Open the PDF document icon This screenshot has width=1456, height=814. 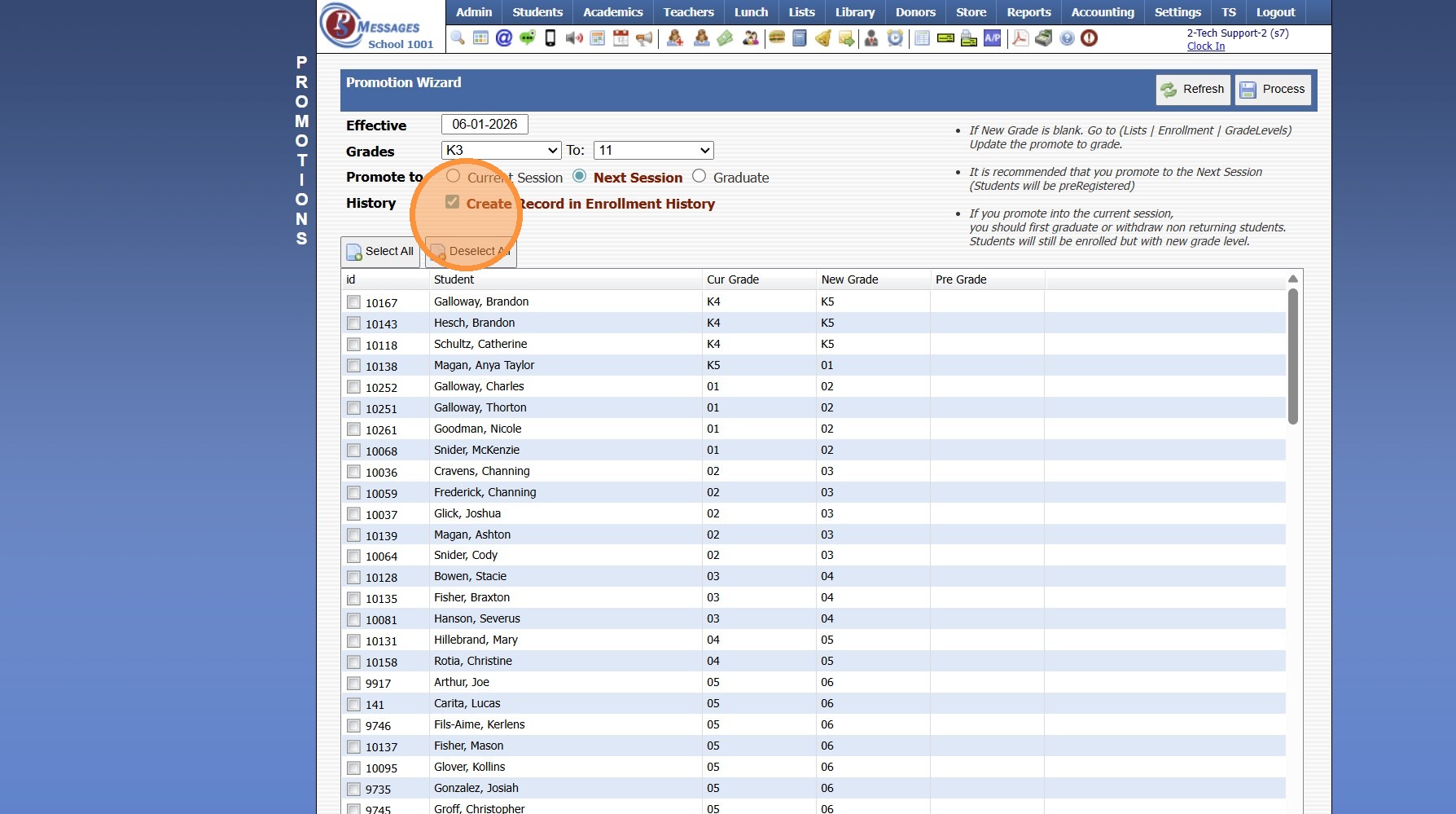coord(1020,38)
